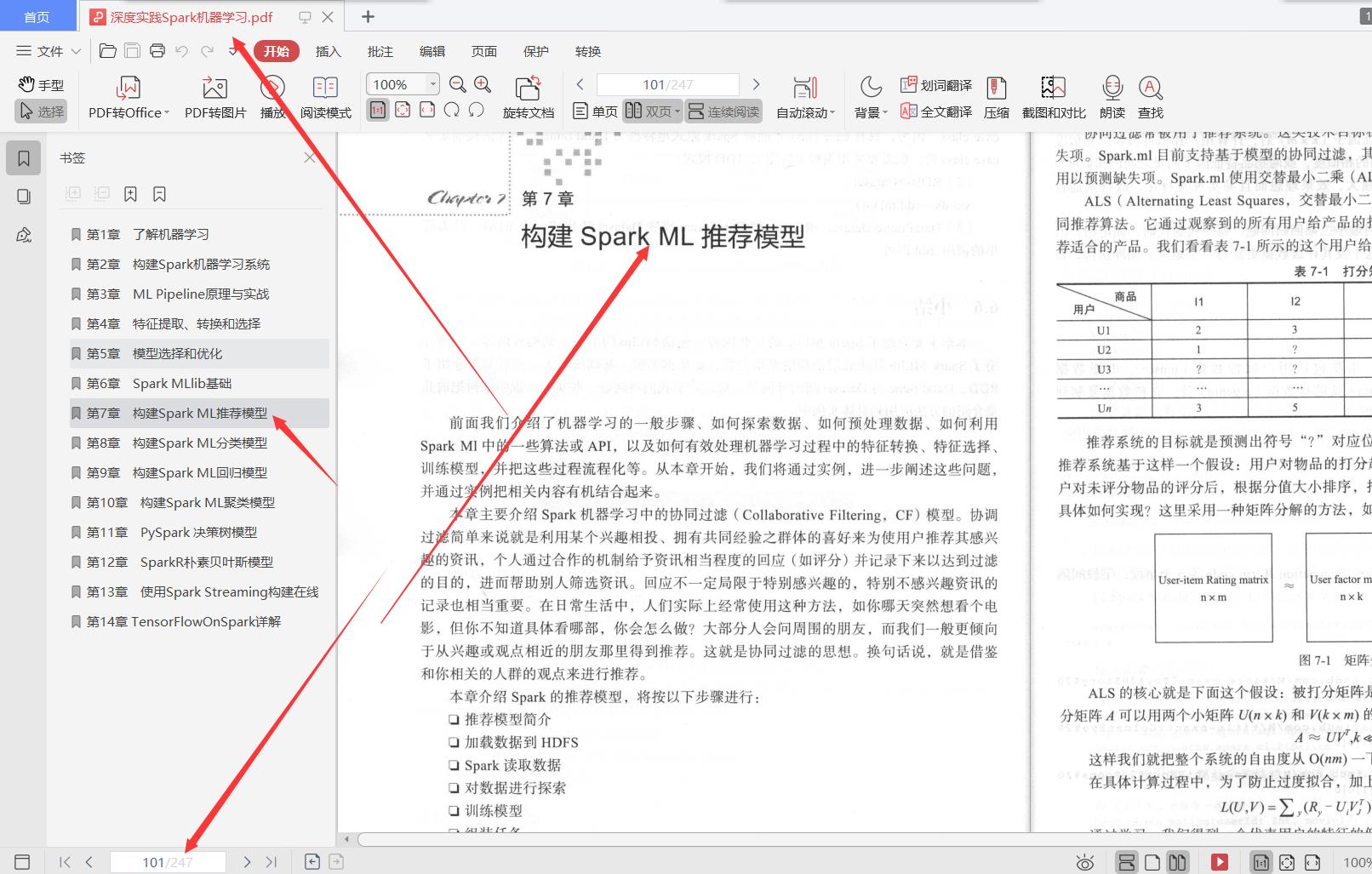Go to previous page arrow in ribbon
Screen dimensions: 1372x874
pyautogui.click(x=580, y=84)
